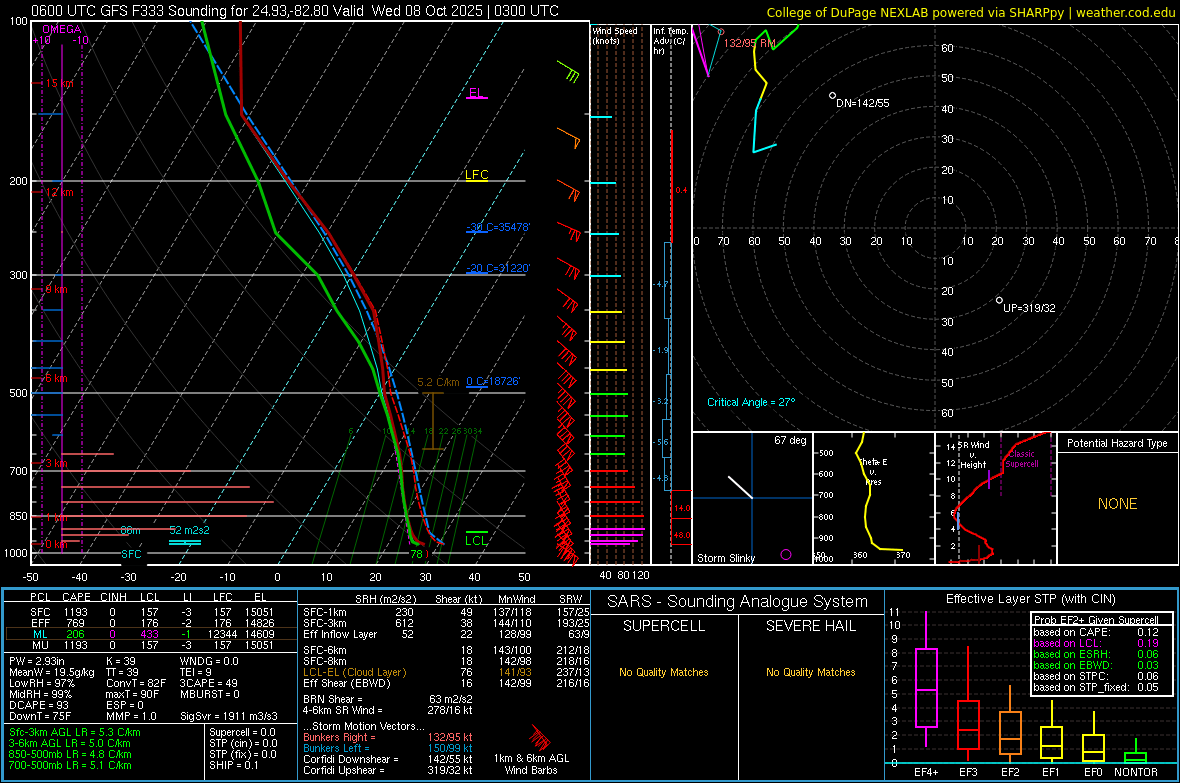The width and height of the screenshot is (1180, 783).
Task: Click the 'Critical Angle = 27°' text
Action: (x=751, y=402)
